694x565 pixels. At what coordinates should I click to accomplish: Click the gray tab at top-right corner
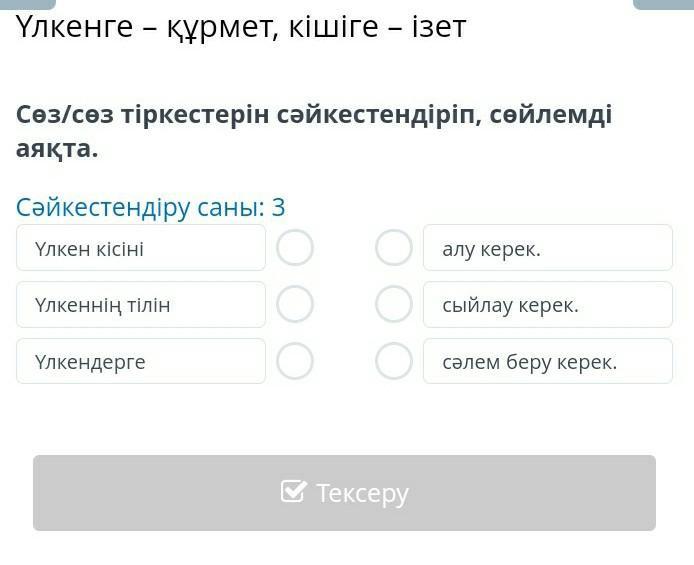pyautogui.click(x=663, y=4)
